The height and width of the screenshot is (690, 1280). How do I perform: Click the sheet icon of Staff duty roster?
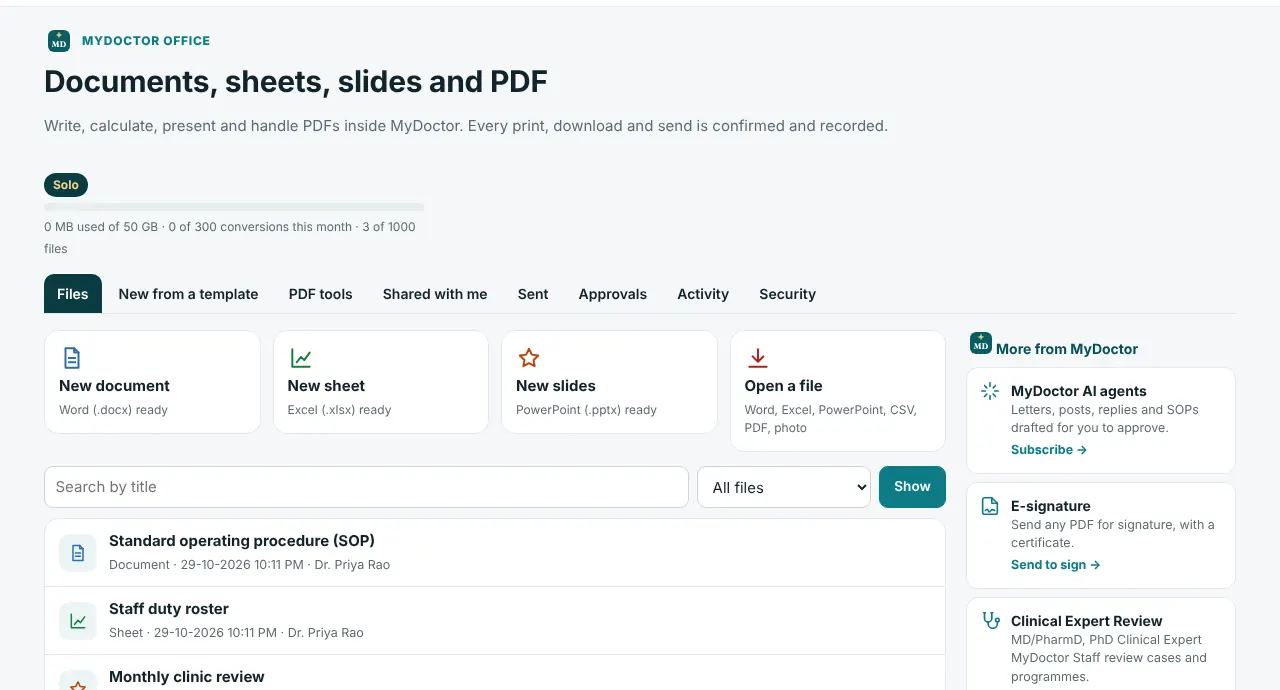(x=78, y=620)
